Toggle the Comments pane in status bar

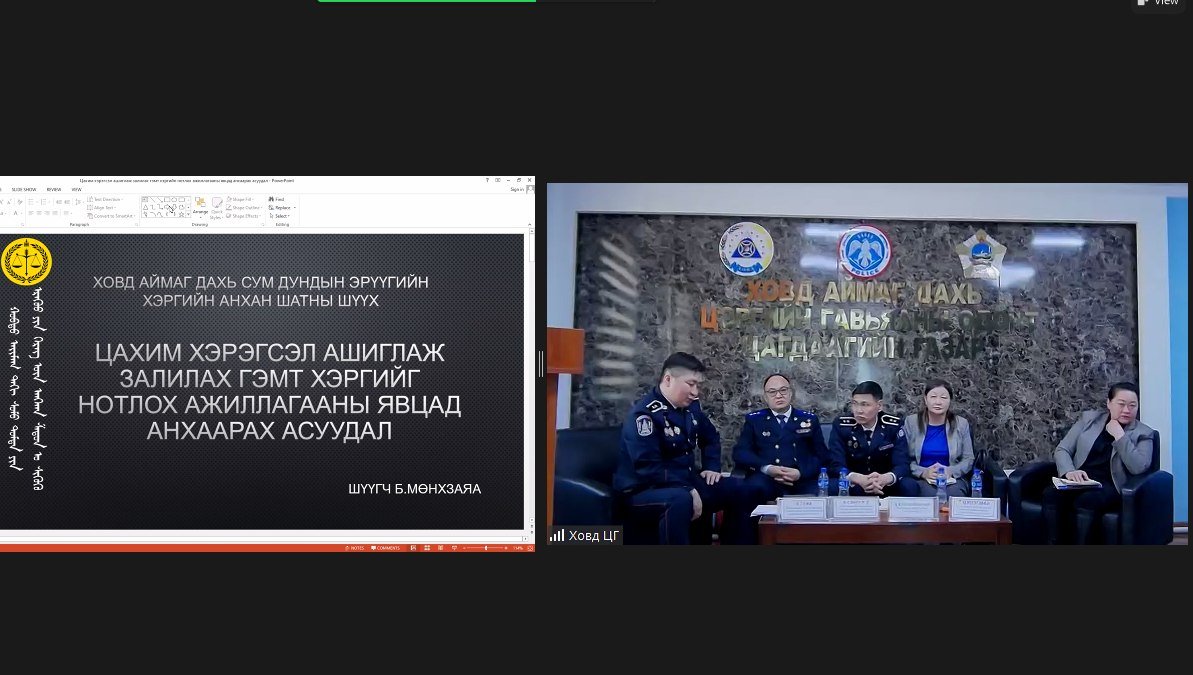pyautogui.click(x=385, y=548)
